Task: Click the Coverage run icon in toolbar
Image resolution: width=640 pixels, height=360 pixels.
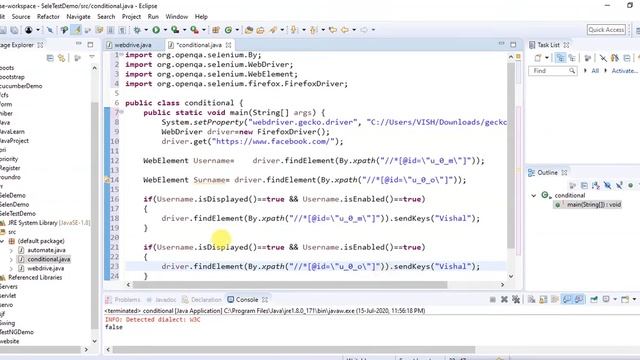Action: 175,30
